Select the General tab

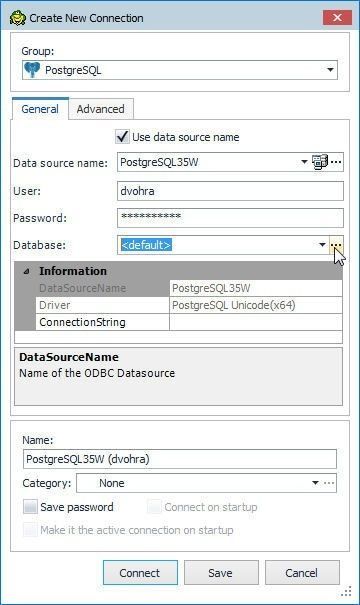pyautogui.click(x=40, y=109)
